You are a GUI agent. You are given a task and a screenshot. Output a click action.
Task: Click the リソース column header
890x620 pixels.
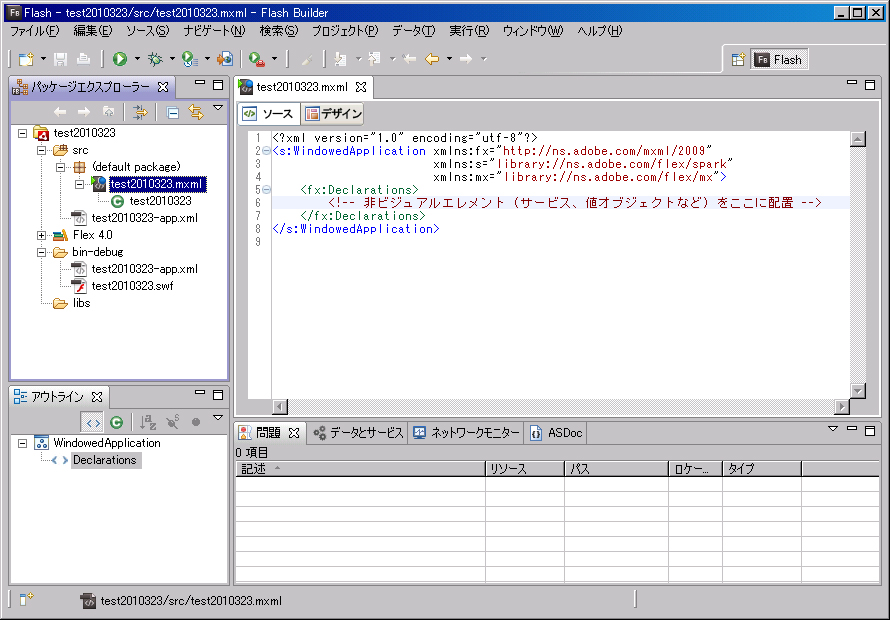[x=525, y=469]
